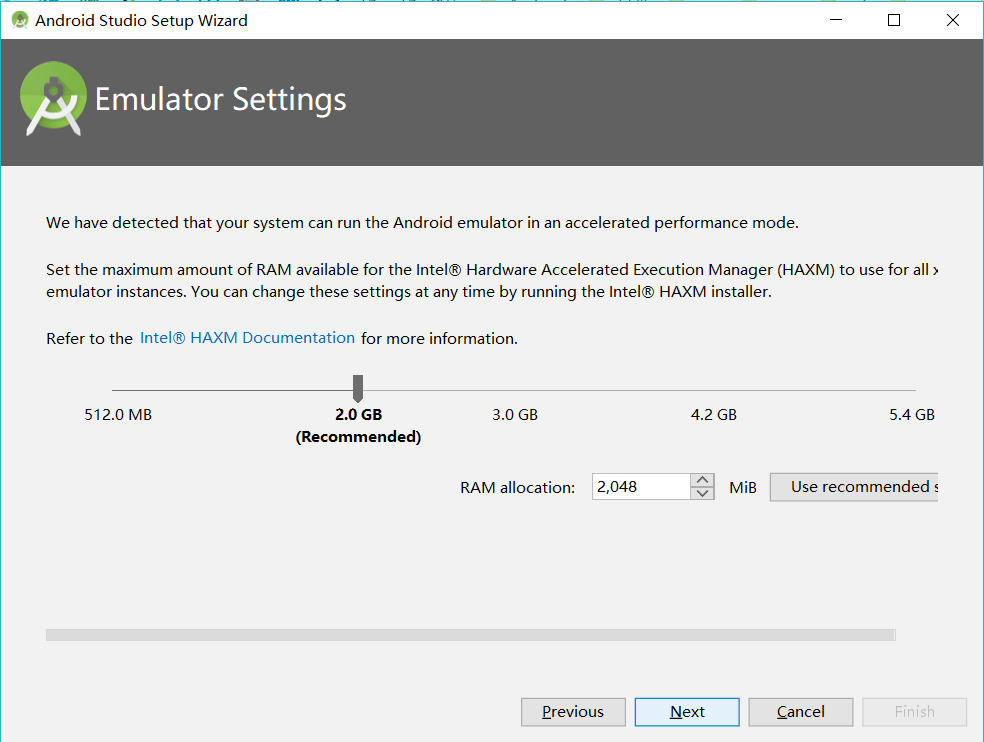Proceed by clicking the Next button
The image size is (984, 742).
pos(687,712)
